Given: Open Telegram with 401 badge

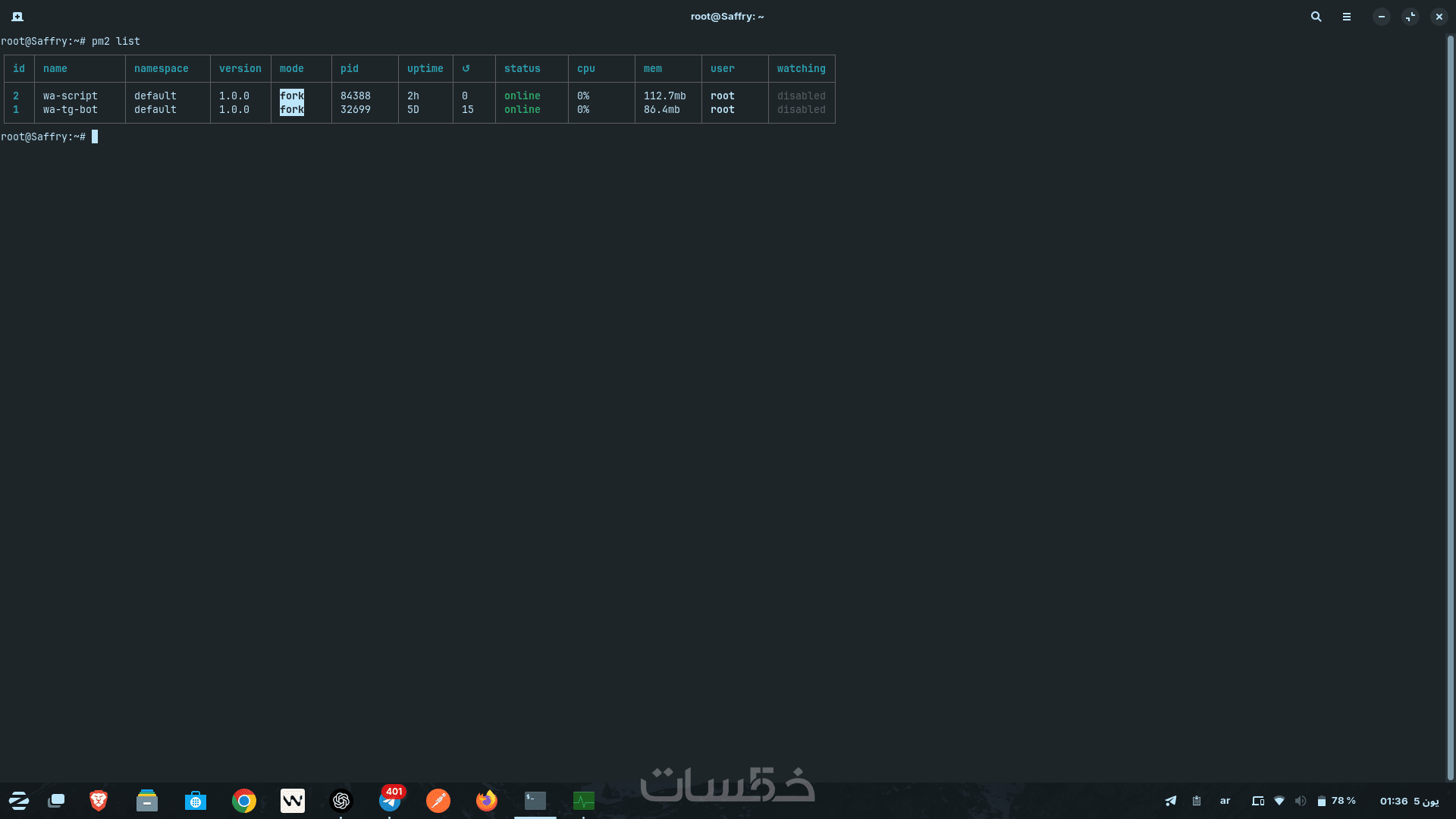Looking at the screenshot, I should tap(390, 801).
